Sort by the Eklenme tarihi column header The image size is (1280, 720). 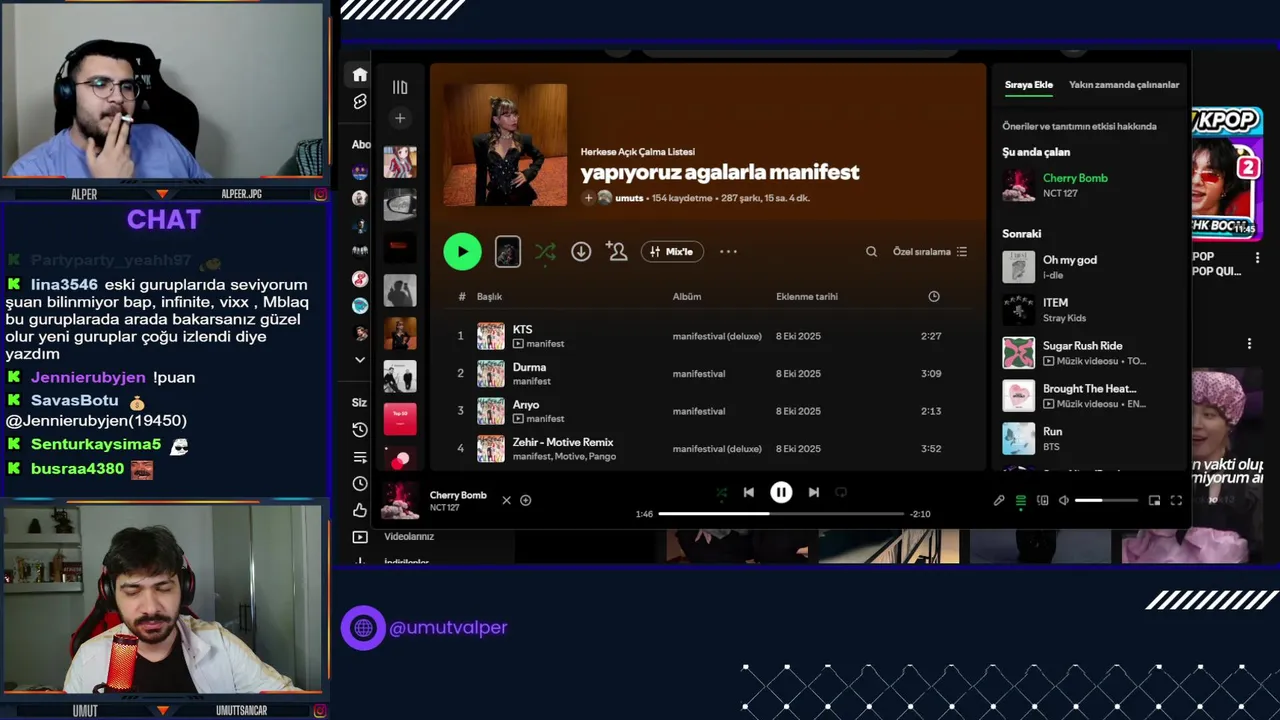point(807,297)
